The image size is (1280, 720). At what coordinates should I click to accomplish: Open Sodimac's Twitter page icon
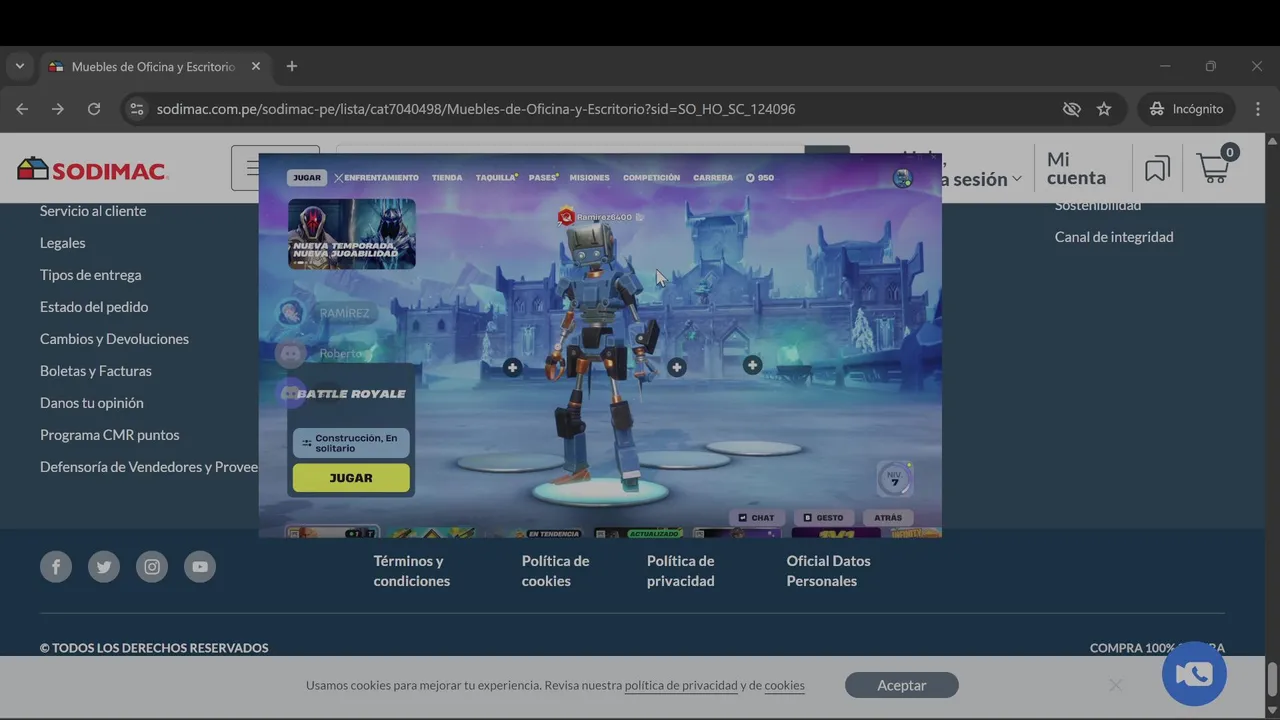pos(104,567)
